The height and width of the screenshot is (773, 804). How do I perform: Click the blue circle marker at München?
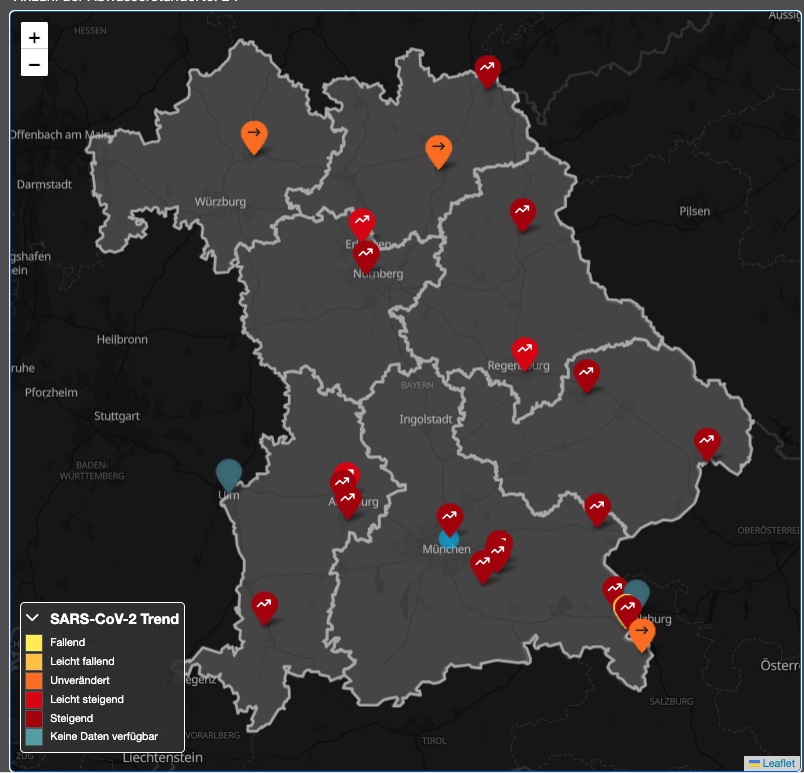tap(449, 540)
